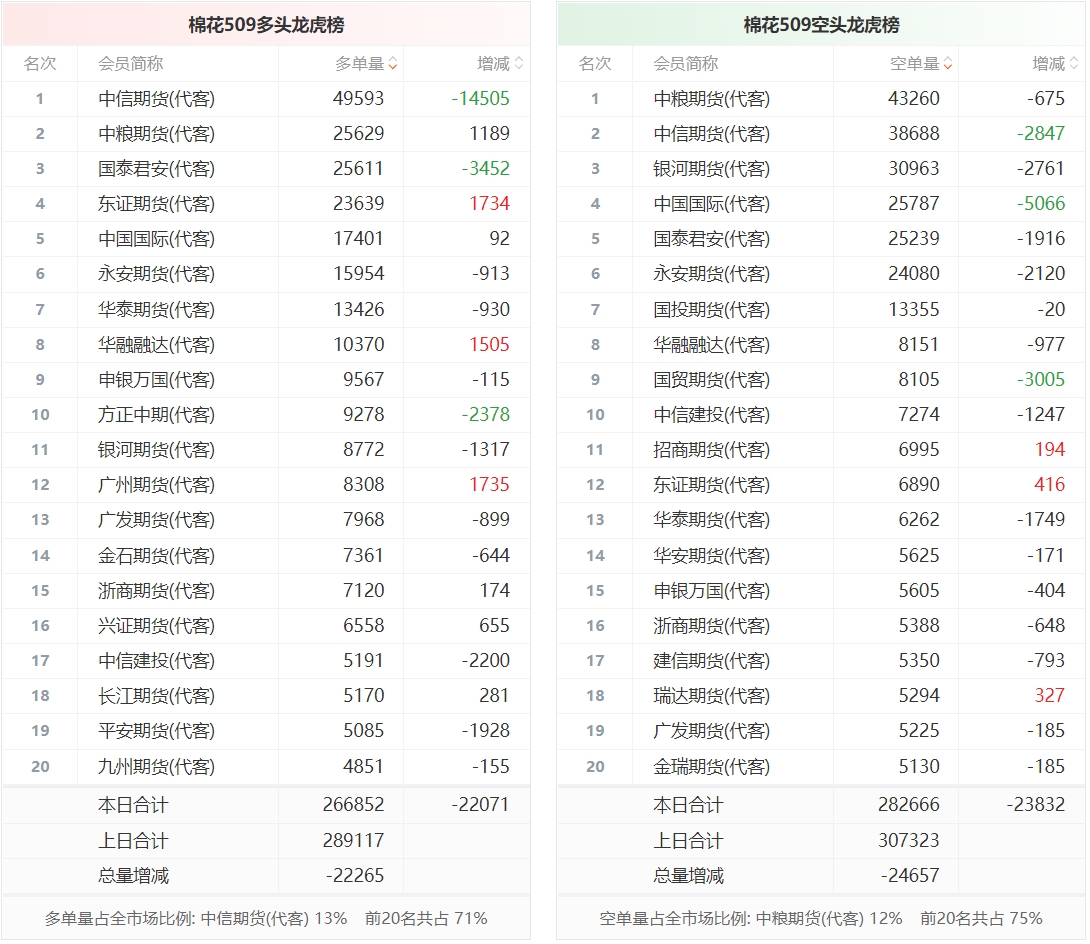This screenshot has height=944, width=1090.
Task: Click 申银万国(代客) in long rank 9
Action: [x=156, y=380]
